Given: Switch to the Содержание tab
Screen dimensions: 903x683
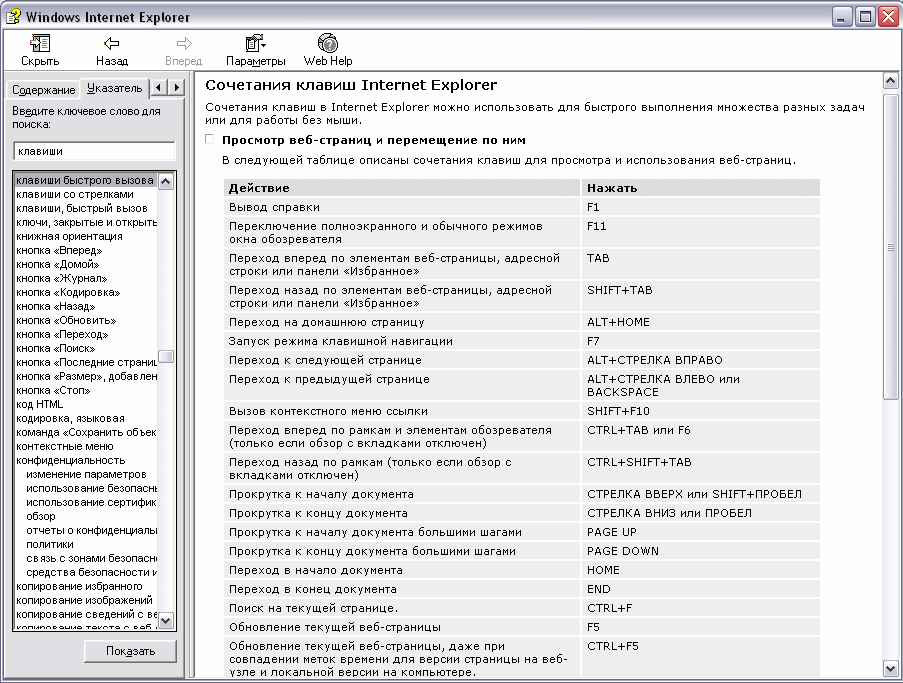Looking at the screenshot, I should click(43, 90).
